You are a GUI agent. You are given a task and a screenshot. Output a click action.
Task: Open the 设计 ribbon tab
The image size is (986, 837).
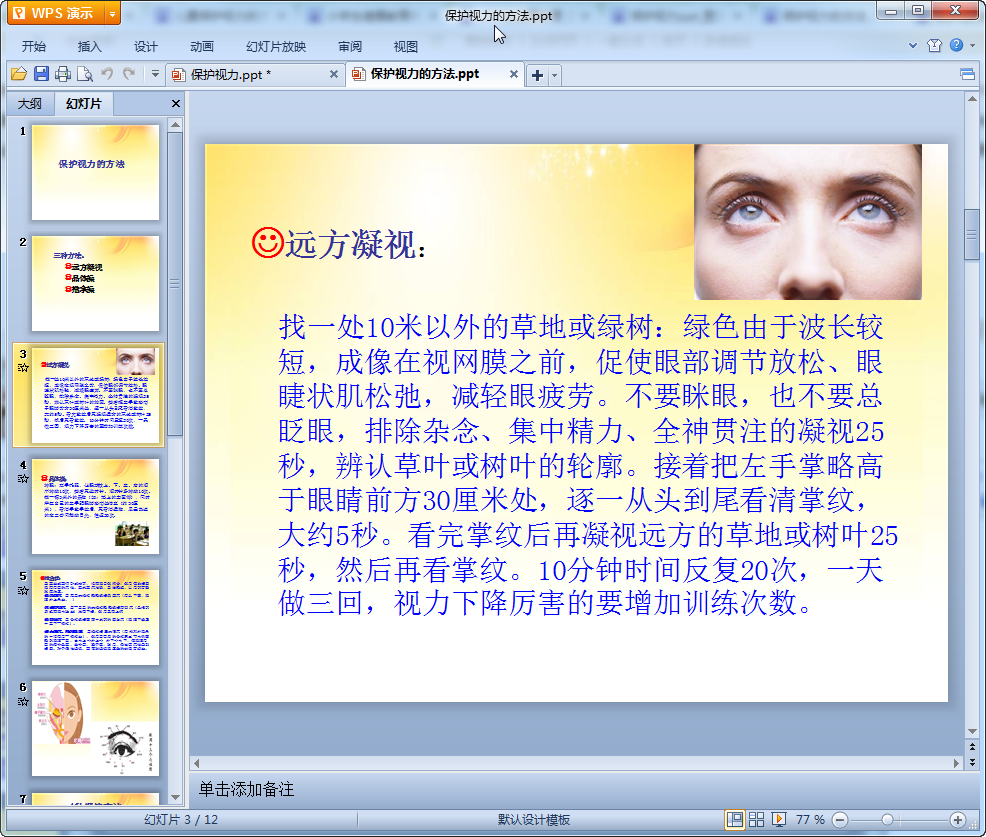[146, 47]
